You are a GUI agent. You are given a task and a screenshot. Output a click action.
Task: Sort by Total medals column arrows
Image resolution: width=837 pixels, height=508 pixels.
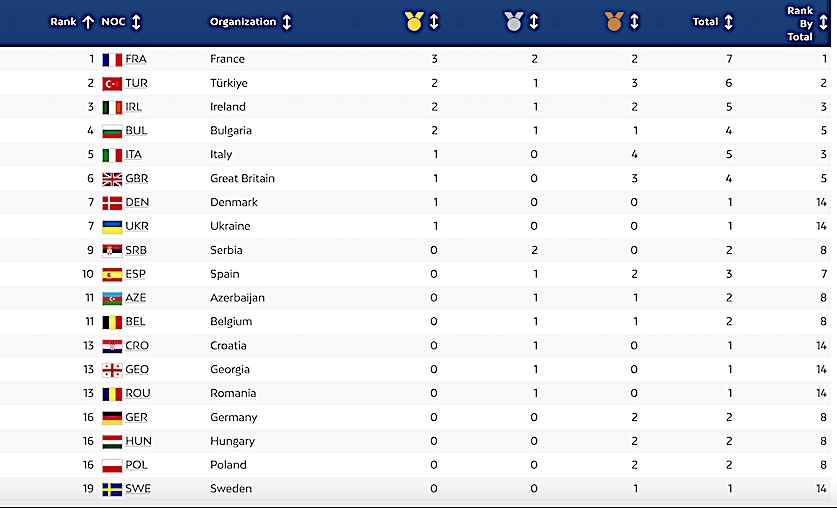tap(728, 22)
